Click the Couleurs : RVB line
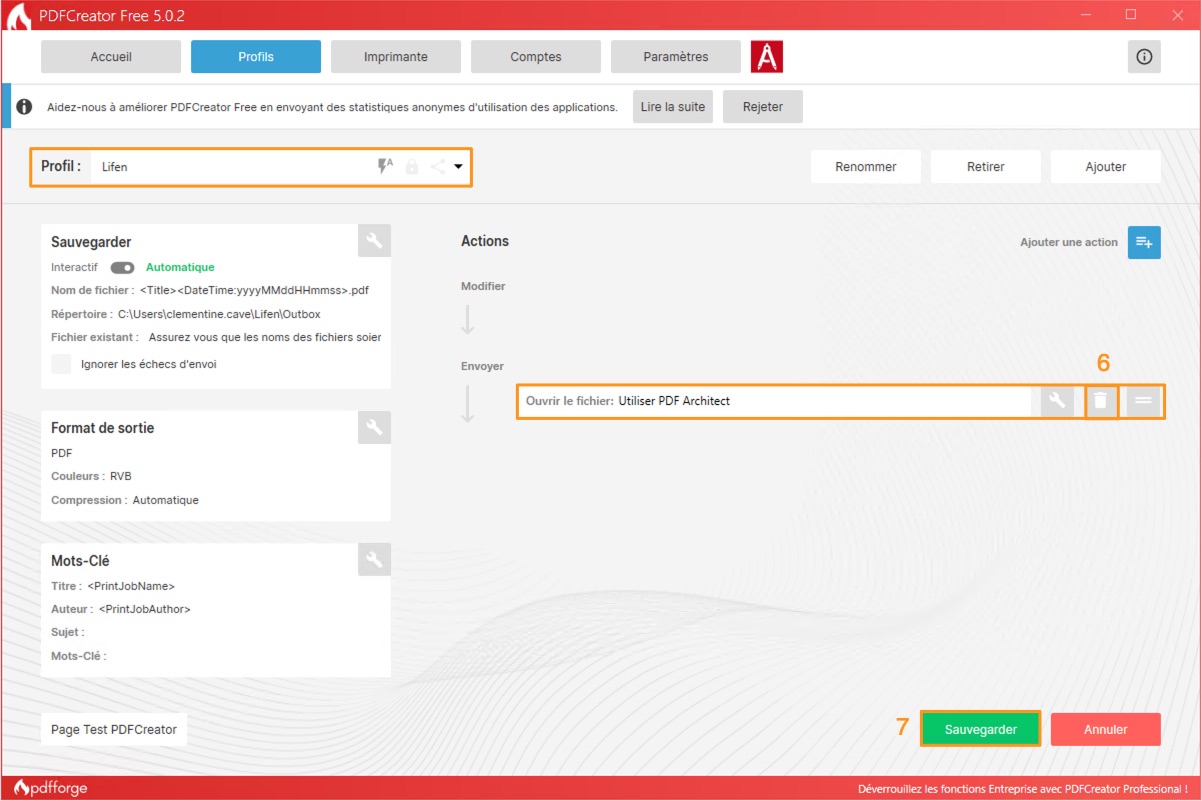1202x801 pixels. [x=91, y=476]
